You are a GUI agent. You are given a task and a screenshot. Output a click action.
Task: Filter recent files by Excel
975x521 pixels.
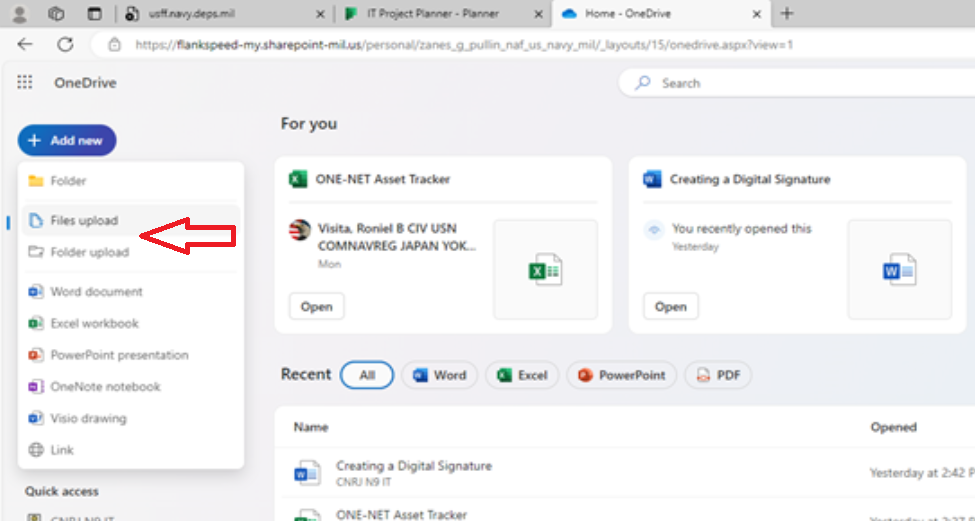pyautogui.click(x=522, y=375)
